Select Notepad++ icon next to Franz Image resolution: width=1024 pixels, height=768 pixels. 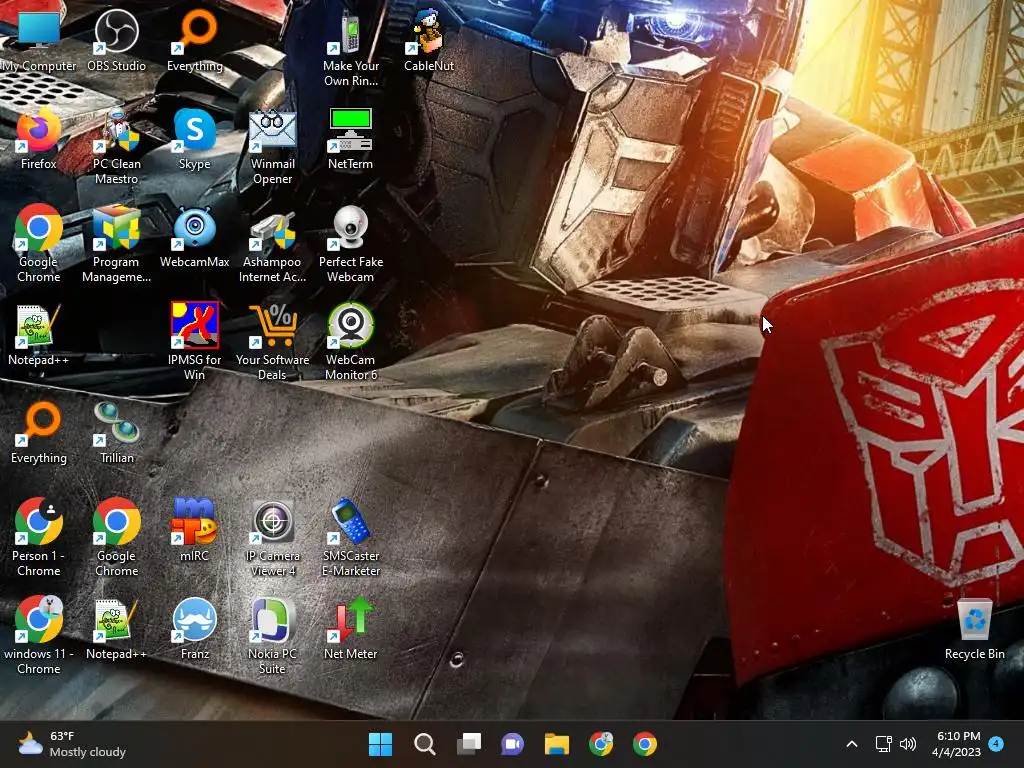(x=116, y=628)
